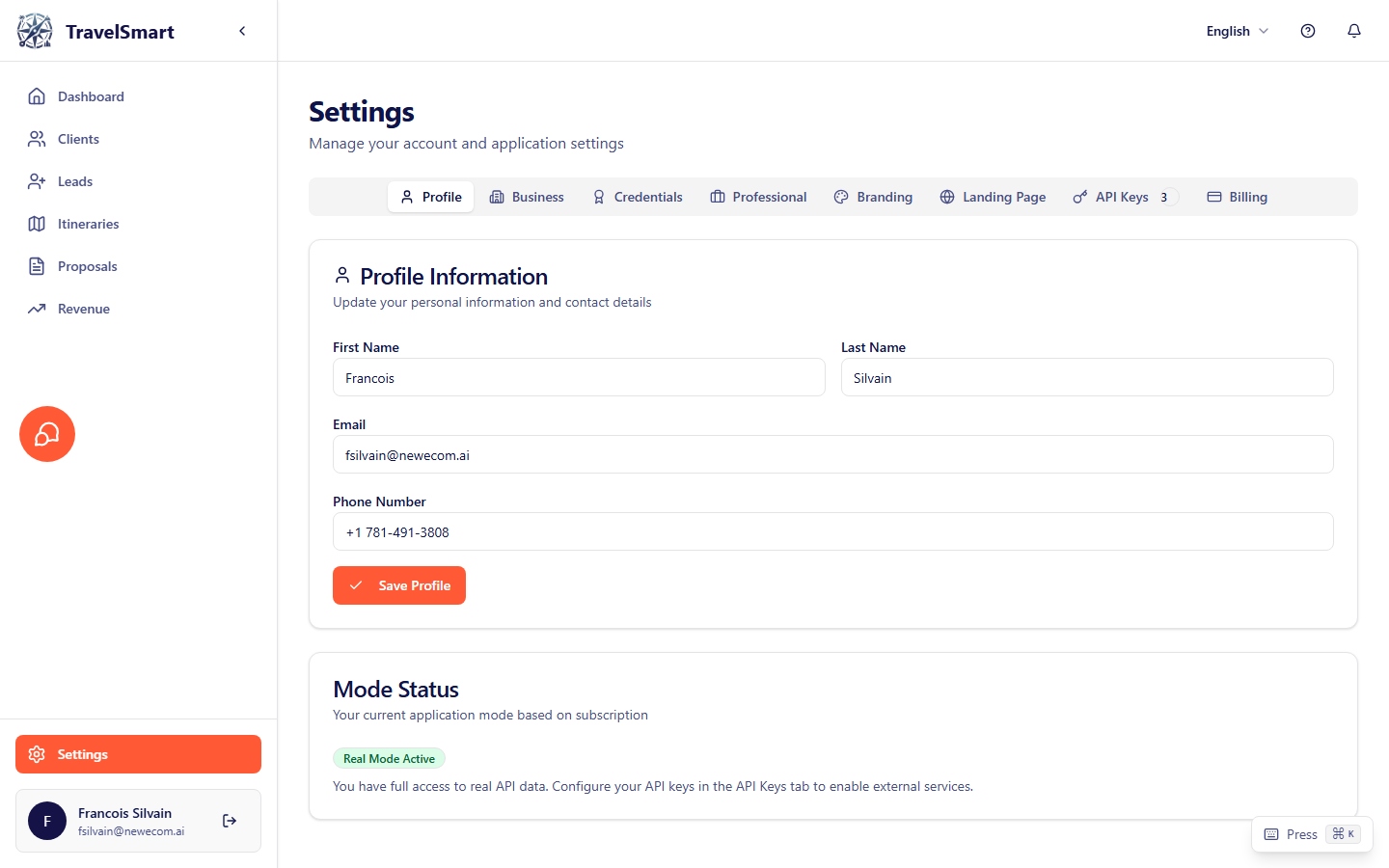1389x868 pixels.
Task: Switch to the Billing tab
Action: (1238, 197)
